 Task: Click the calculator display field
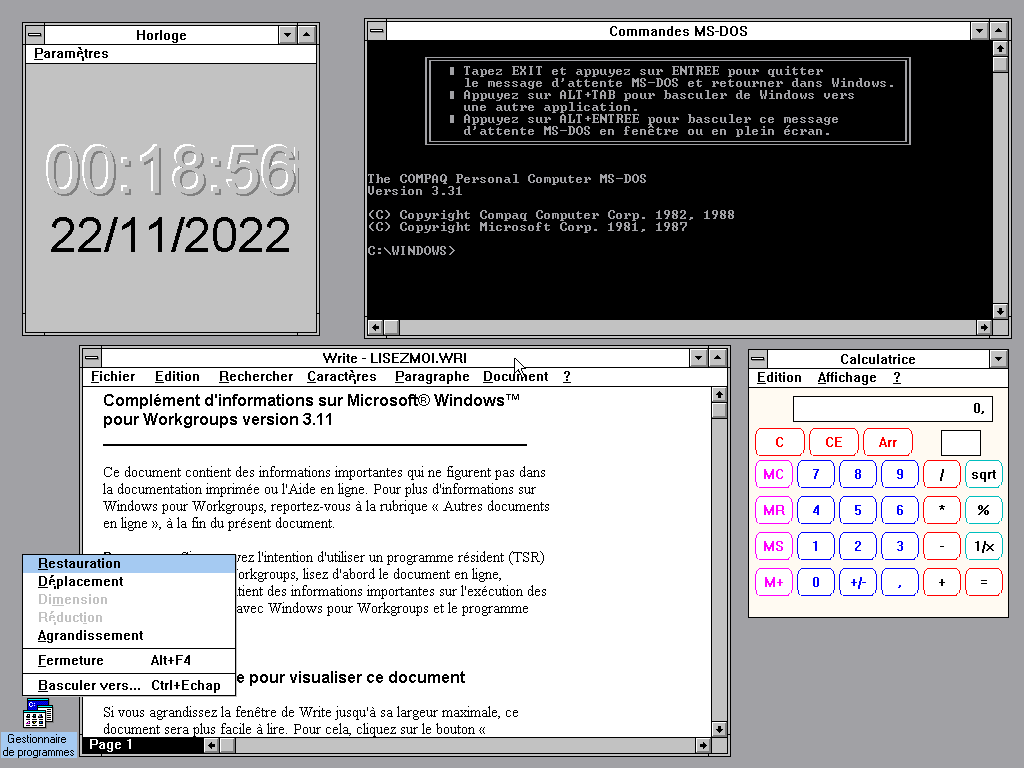[x=891, y=409]
